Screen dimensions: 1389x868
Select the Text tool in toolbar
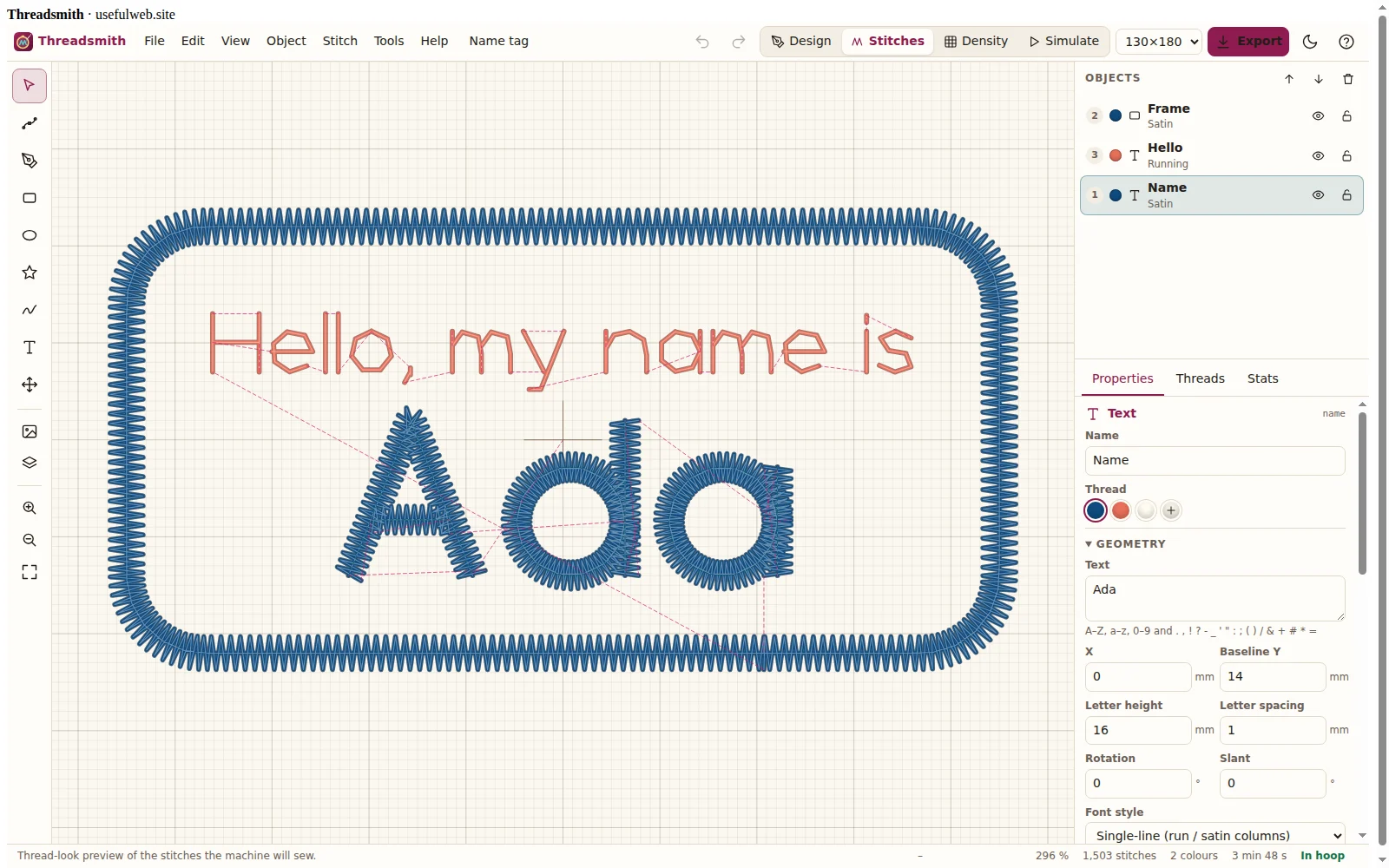click(30, 347)
